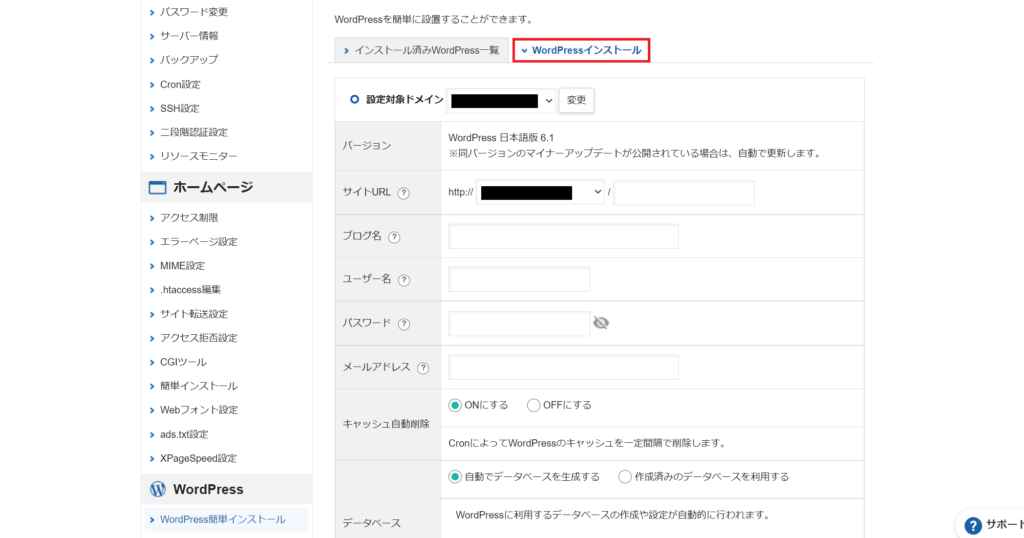Click the 変更 button
Image resolution: width=1024 pixels, height=538 pixels.
(576, 101)
